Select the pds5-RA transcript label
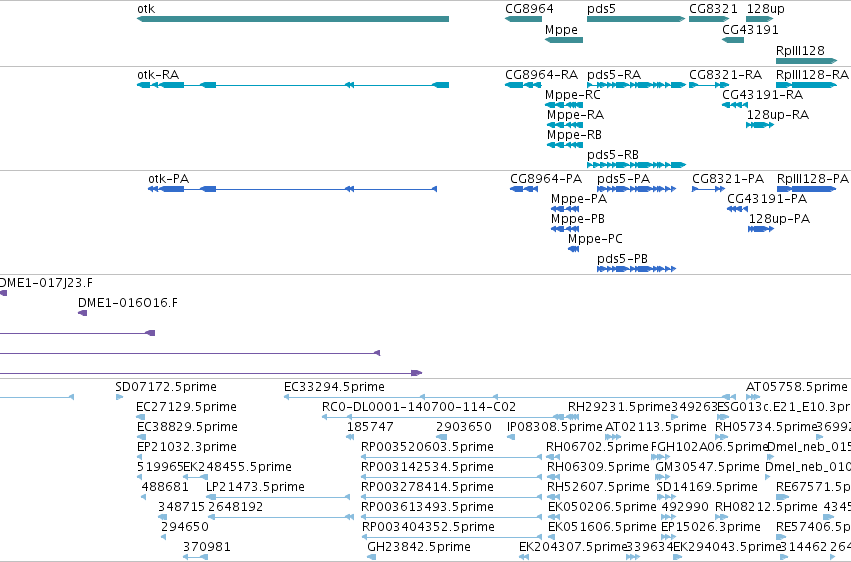Screen dimensions: 851x562 coord(614,74)
